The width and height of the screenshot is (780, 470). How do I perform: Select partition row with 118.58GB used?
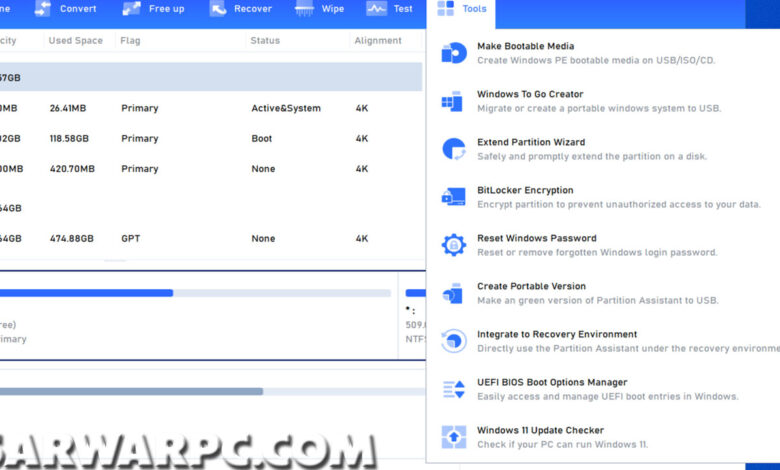coord(211,138)
